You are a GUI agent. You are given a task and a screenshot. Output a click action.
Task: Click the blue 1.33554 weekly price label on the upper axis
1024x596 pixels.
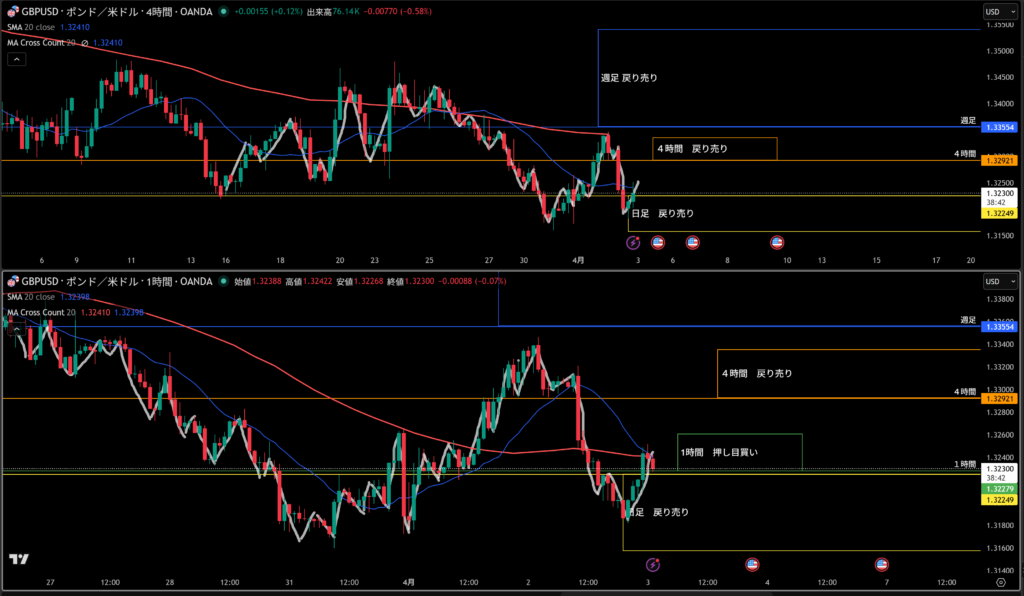[999, 128]
